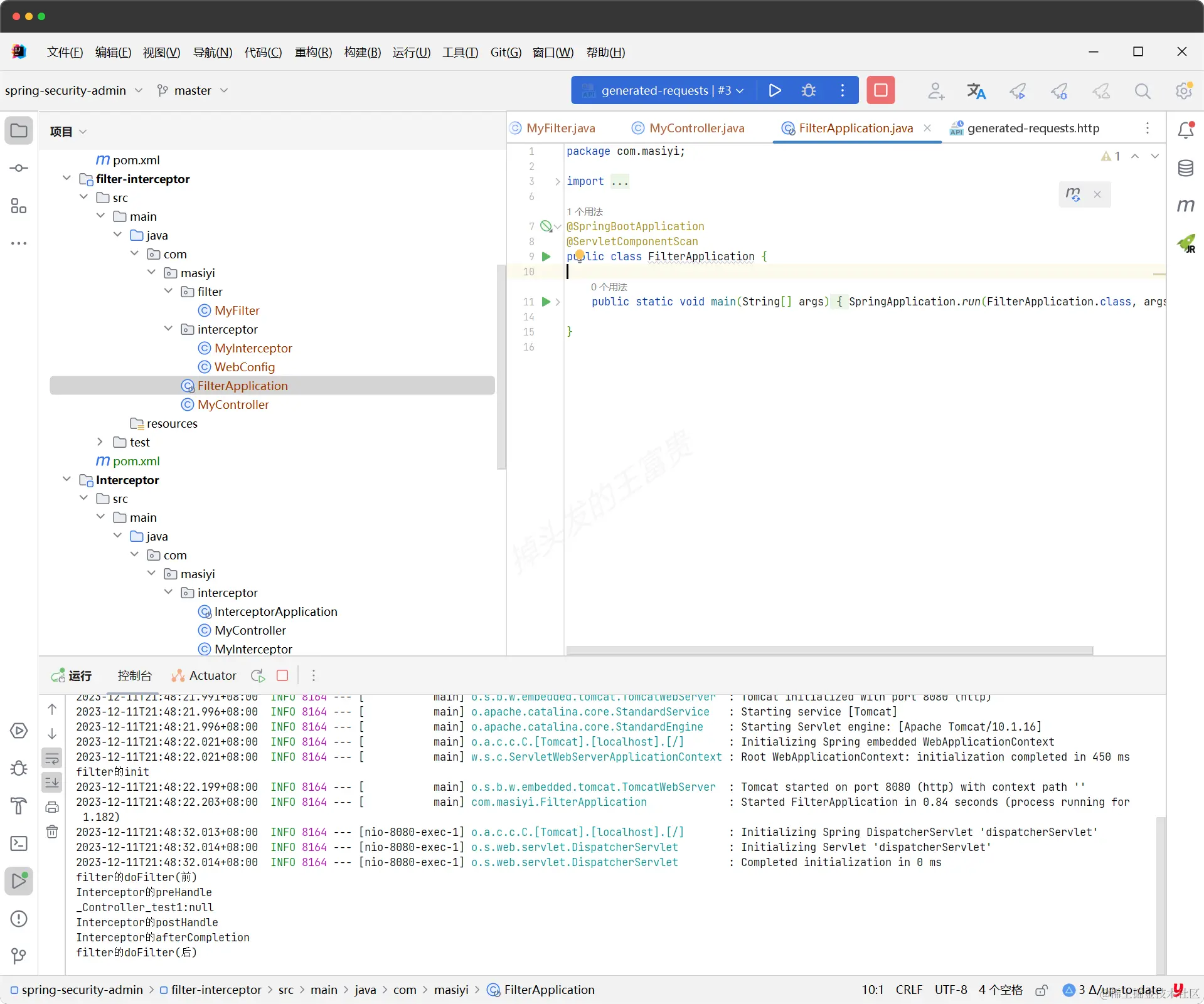This screenshot has height=1004, width=1204.
Task: Switch to the Actuator tab
Action: tap(204, 675)
